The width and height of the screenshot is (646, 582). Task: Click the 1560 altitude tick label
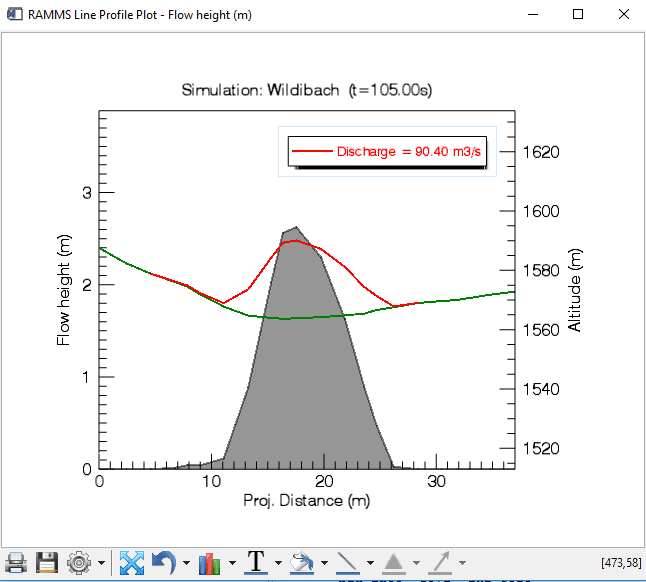tap(541, 330)
